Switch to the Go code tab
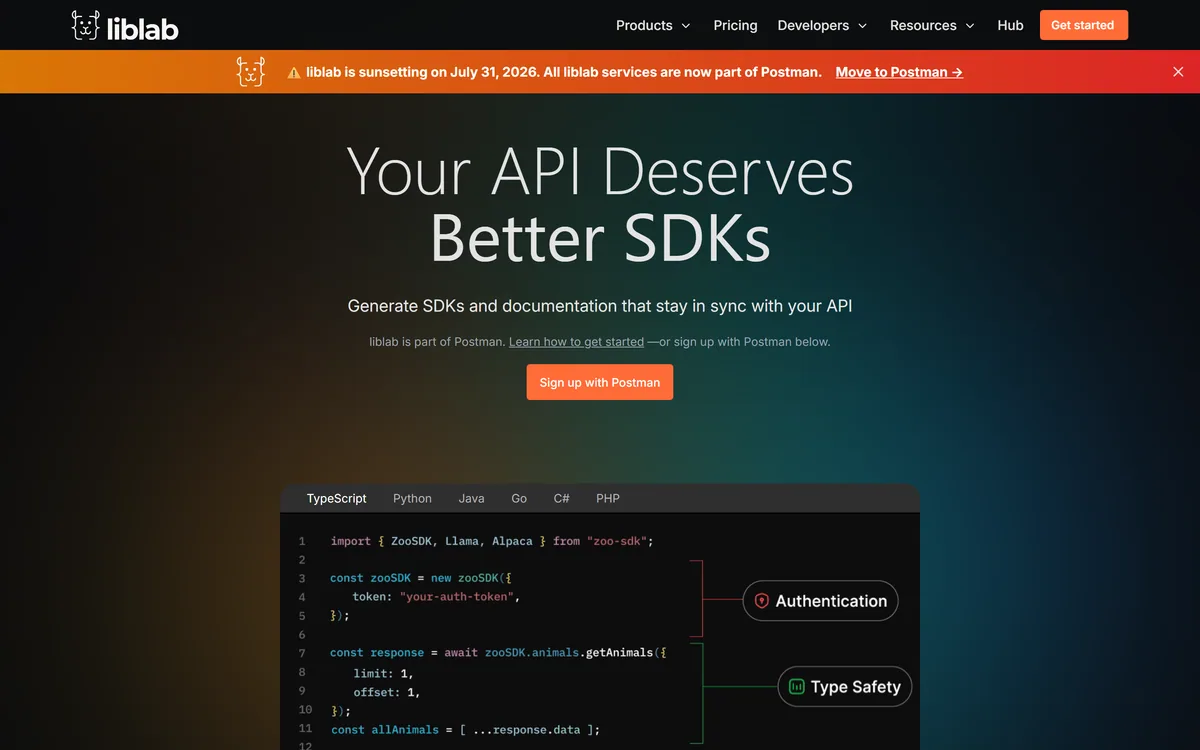The width and height of the screenshot is (1200, 750). click(519, 498)
